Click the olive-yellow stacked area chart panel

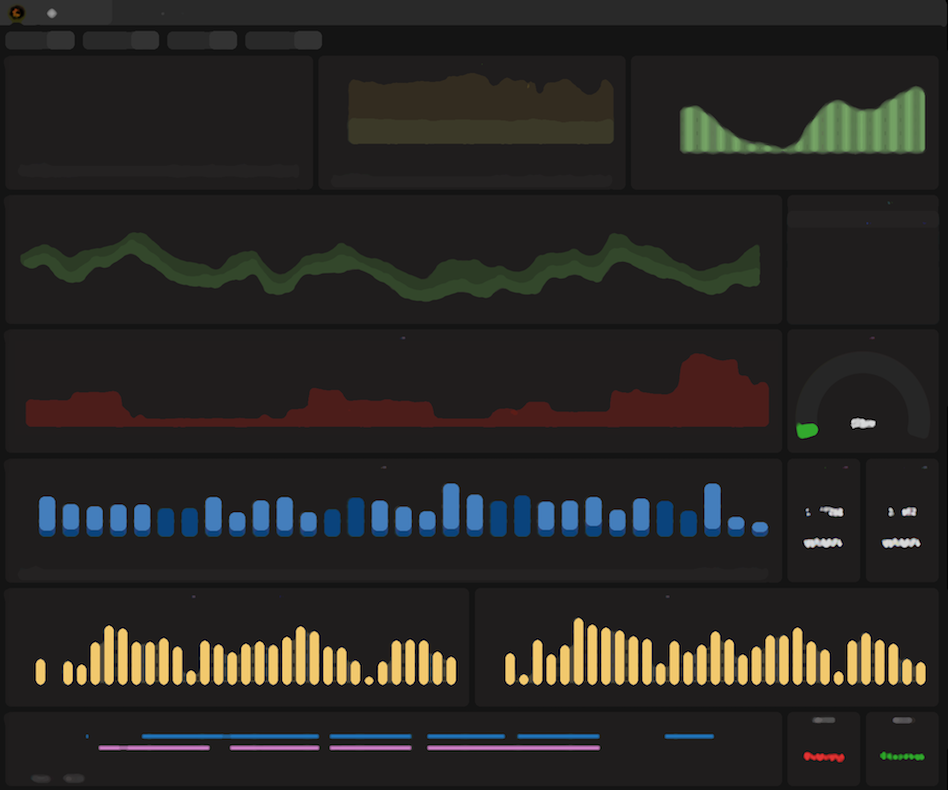[479, 112]
